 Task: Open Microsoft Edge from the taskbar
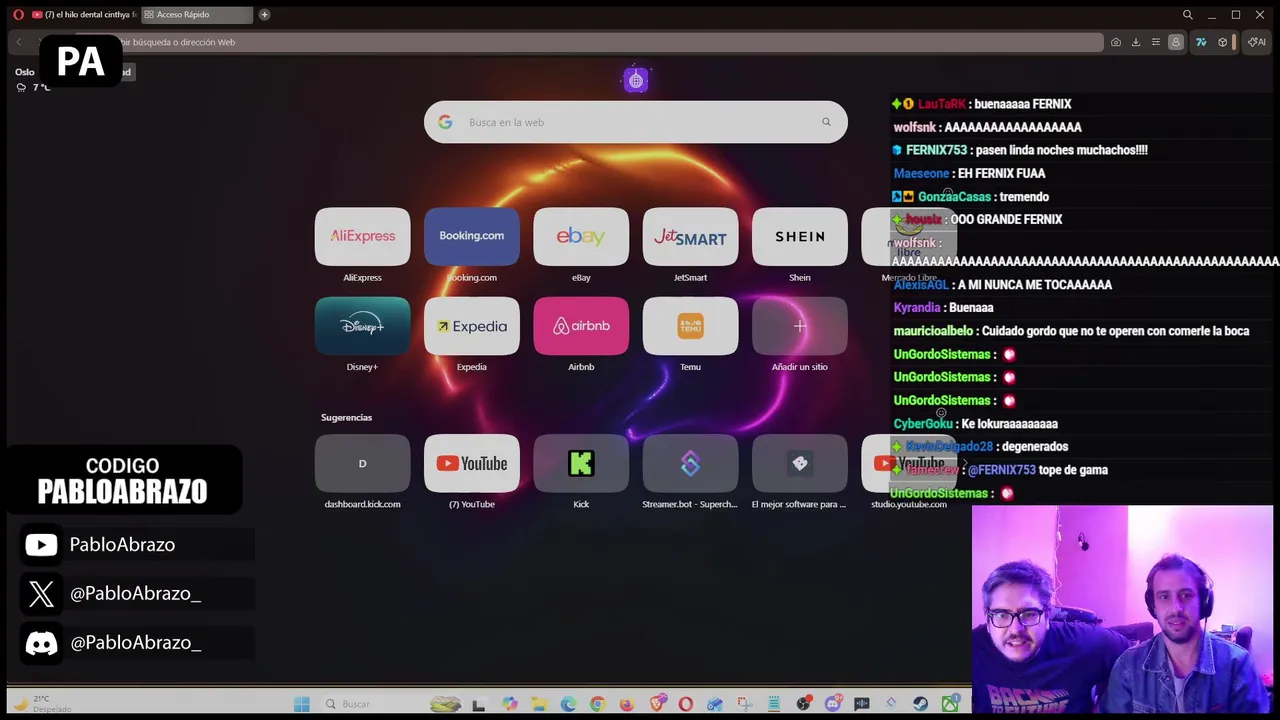click(568, 704)
